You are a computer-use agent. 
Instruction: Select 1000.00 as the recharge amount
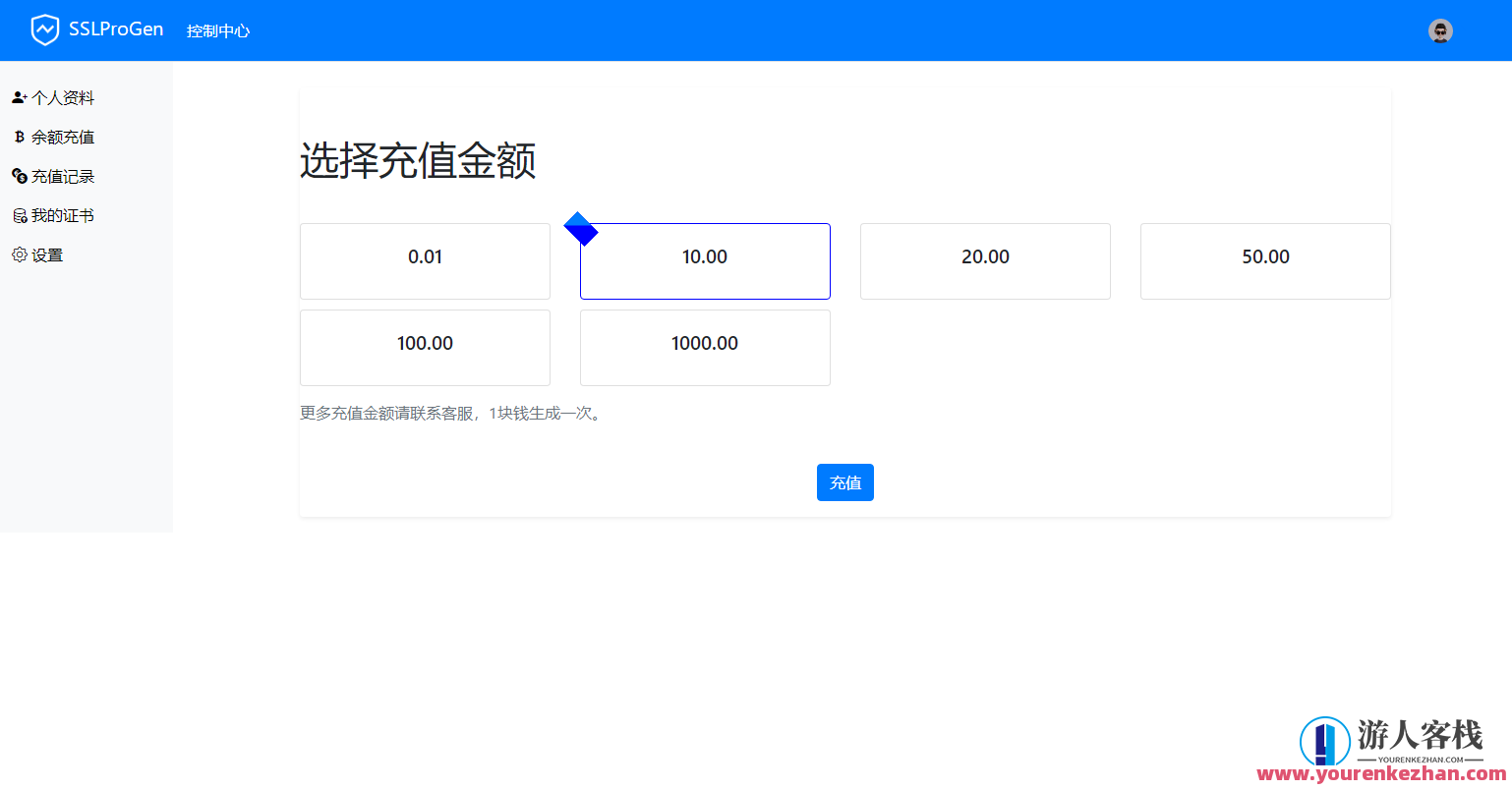pyautogui.click(x=705, y=347)
